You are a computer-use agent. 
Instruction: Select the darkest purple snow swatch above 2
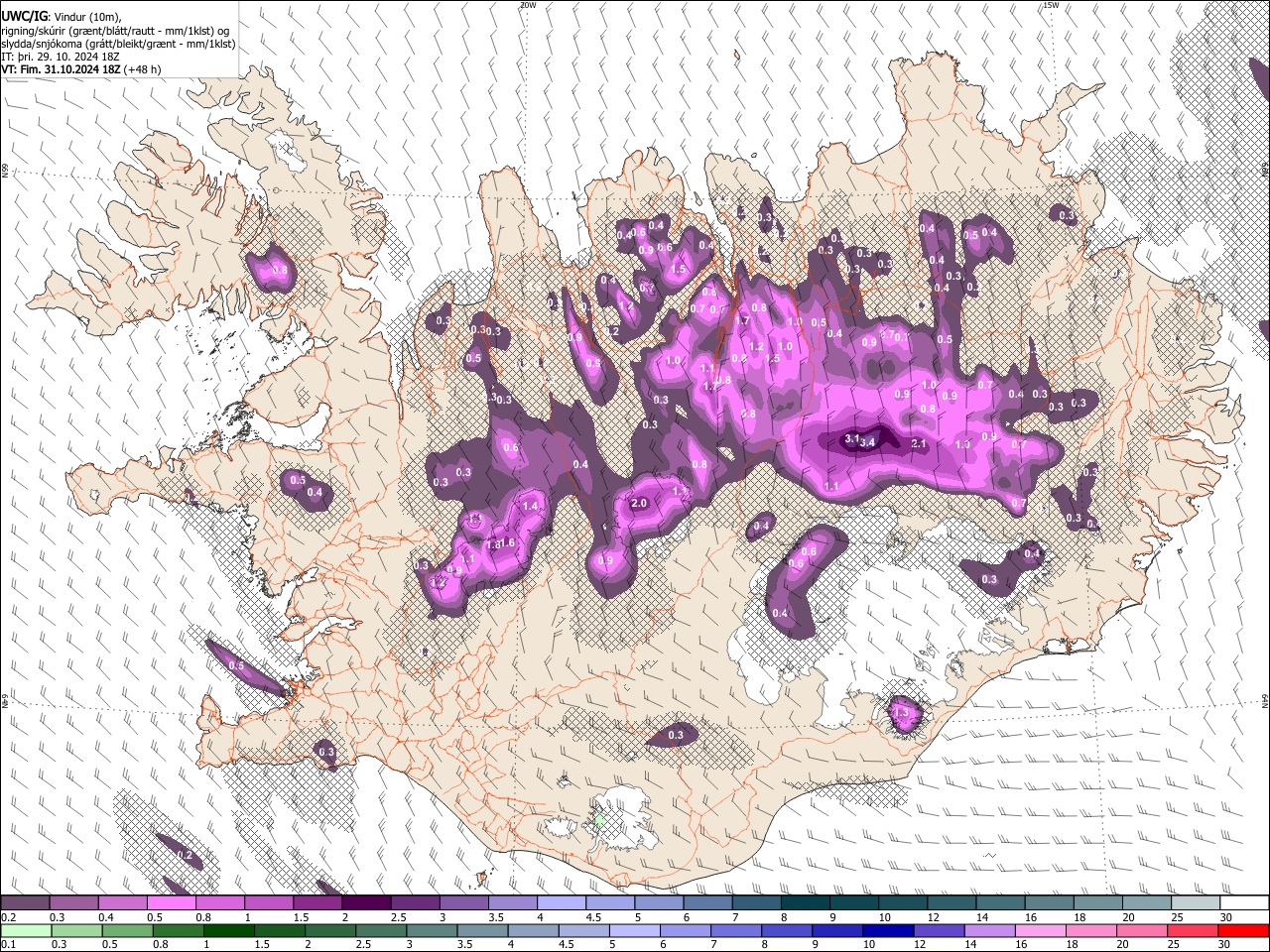pyautogui.click(x=366, y=903)
